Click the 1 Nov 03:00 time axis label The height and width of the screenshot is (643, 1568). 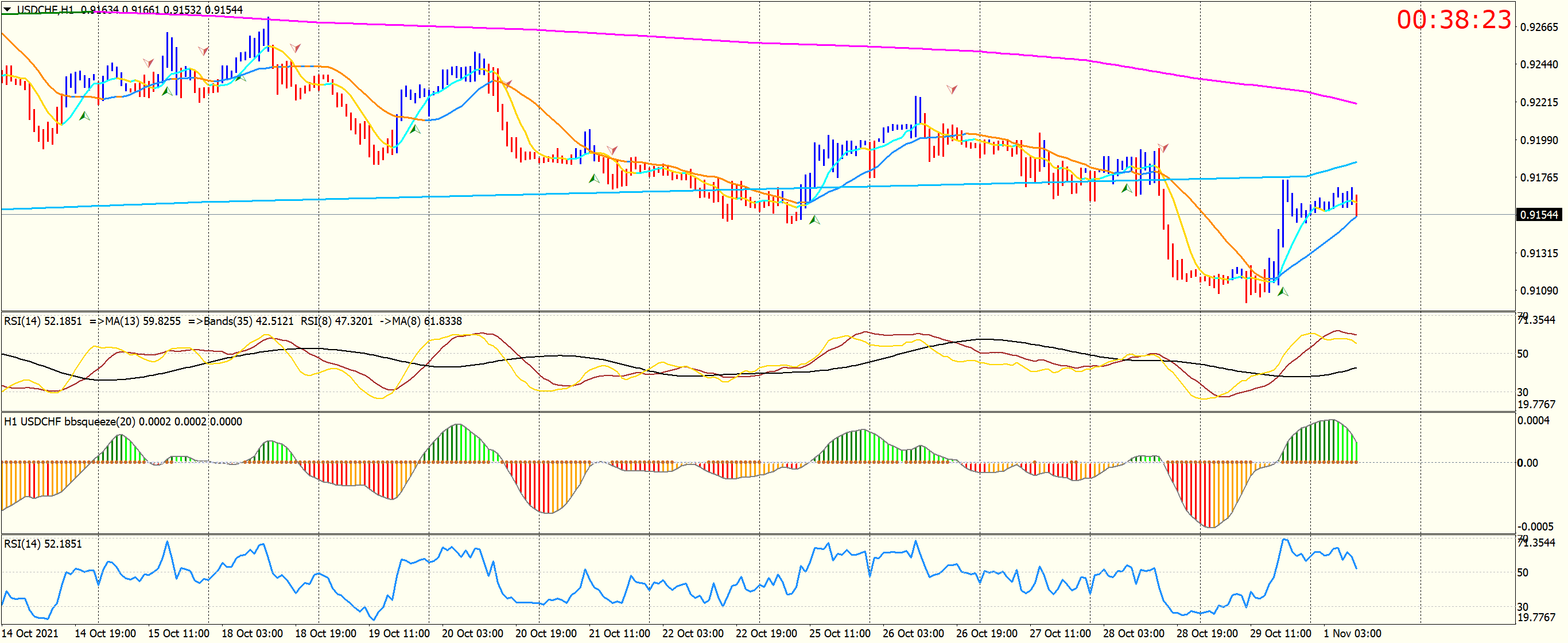coord(1353,633)
